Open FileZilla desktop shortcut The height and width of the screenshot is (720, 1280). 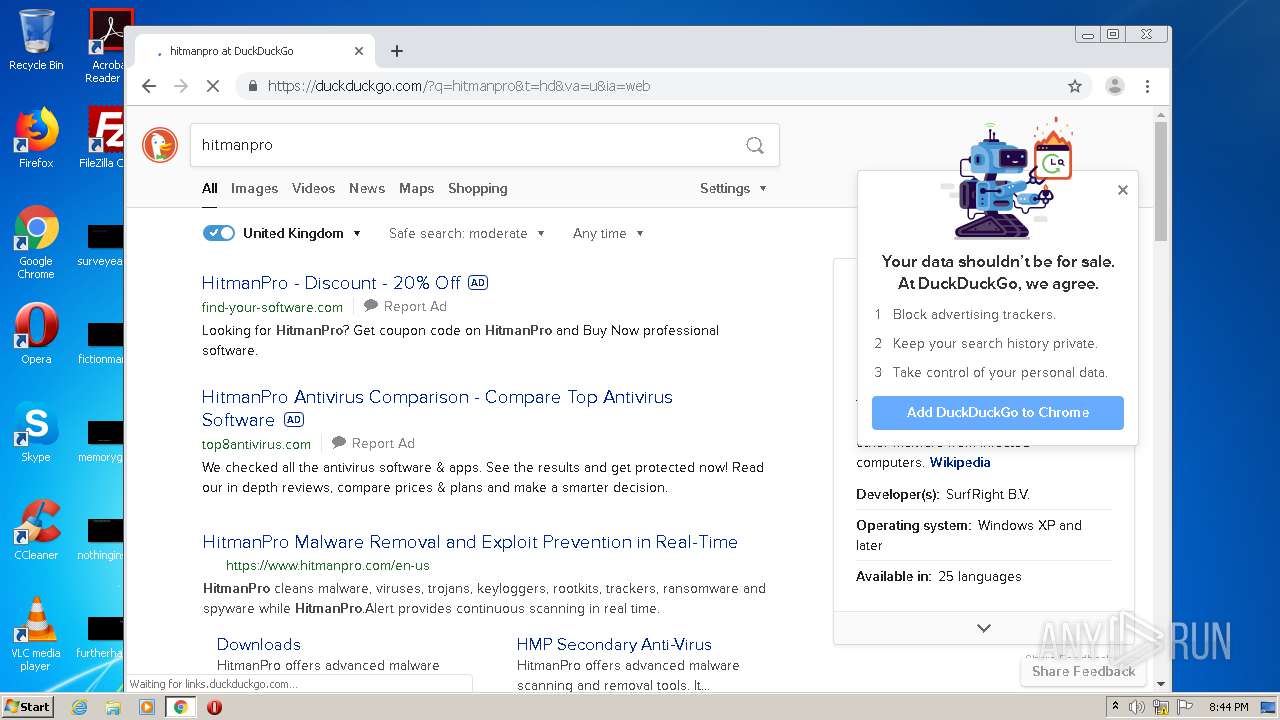[103, 138]
